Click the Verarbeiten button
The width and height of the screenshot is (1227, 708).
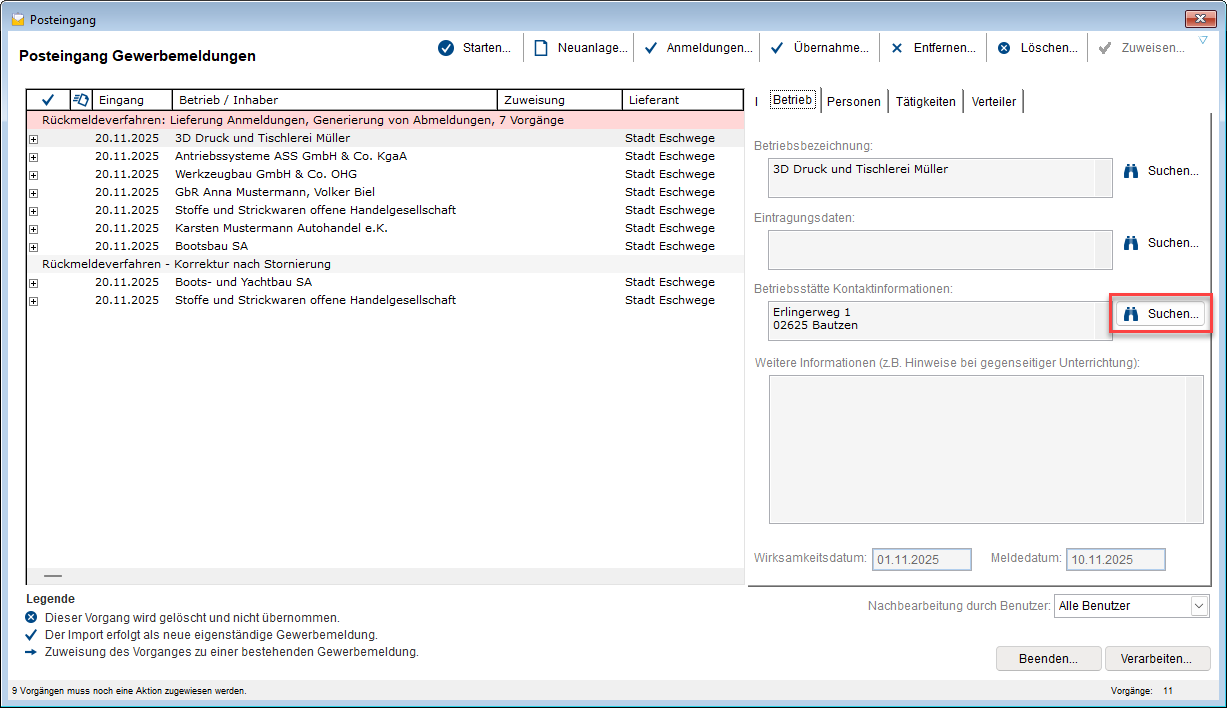[1157, 659]
